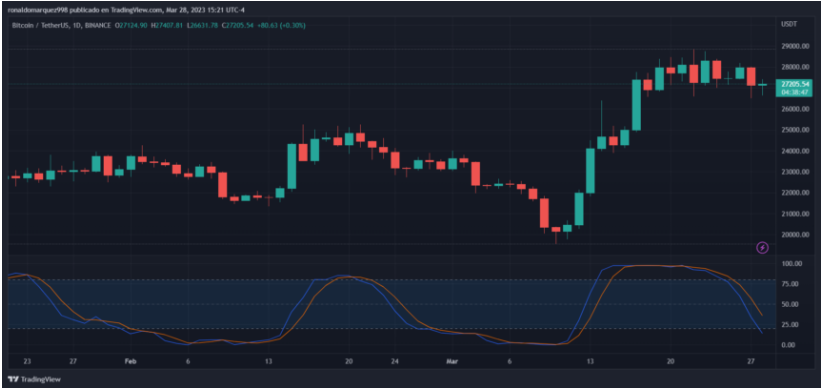Click the 22000.00 price axis label

(x=795, y=193)
